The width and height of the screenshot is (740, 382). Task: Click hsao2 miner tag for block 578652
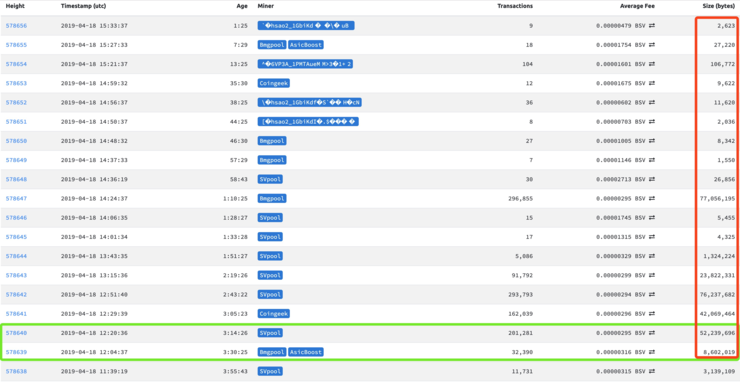(x=310, y=102)
